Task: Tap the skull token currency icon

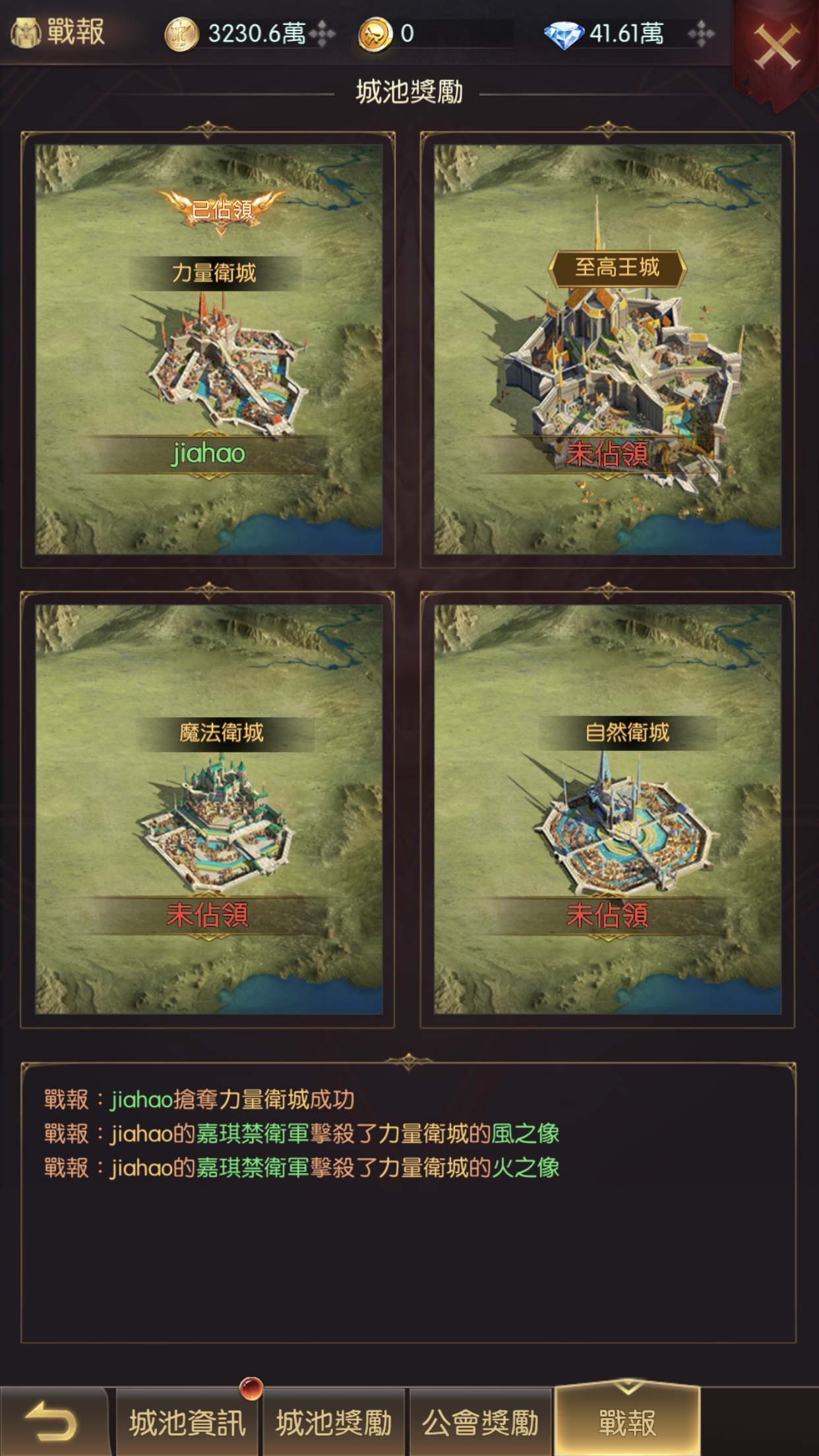Action: coord(375,34)
